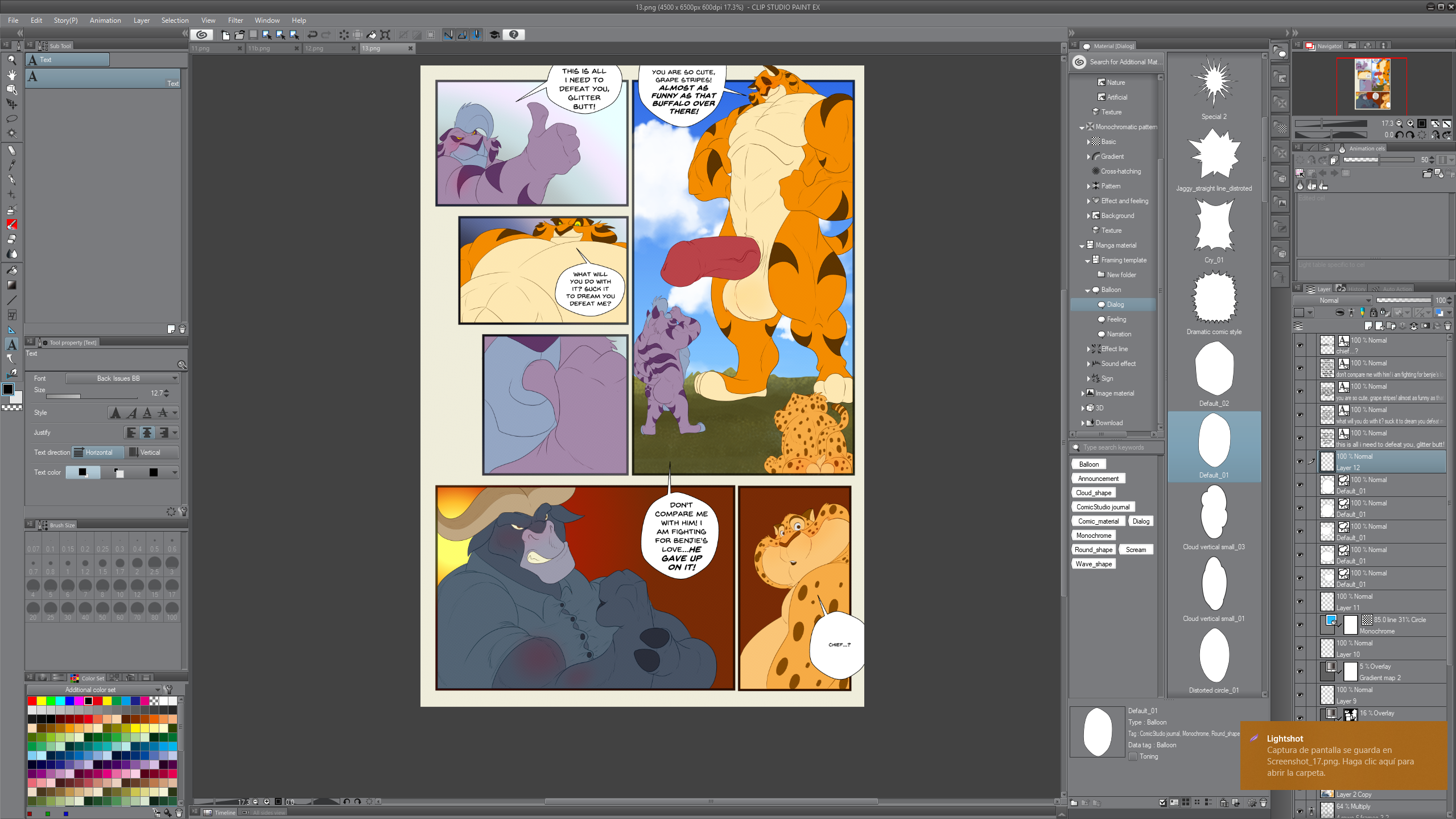Select the Hand move tool
Image resolution: width=1456 pixels, height=819 pixels.
11,75
